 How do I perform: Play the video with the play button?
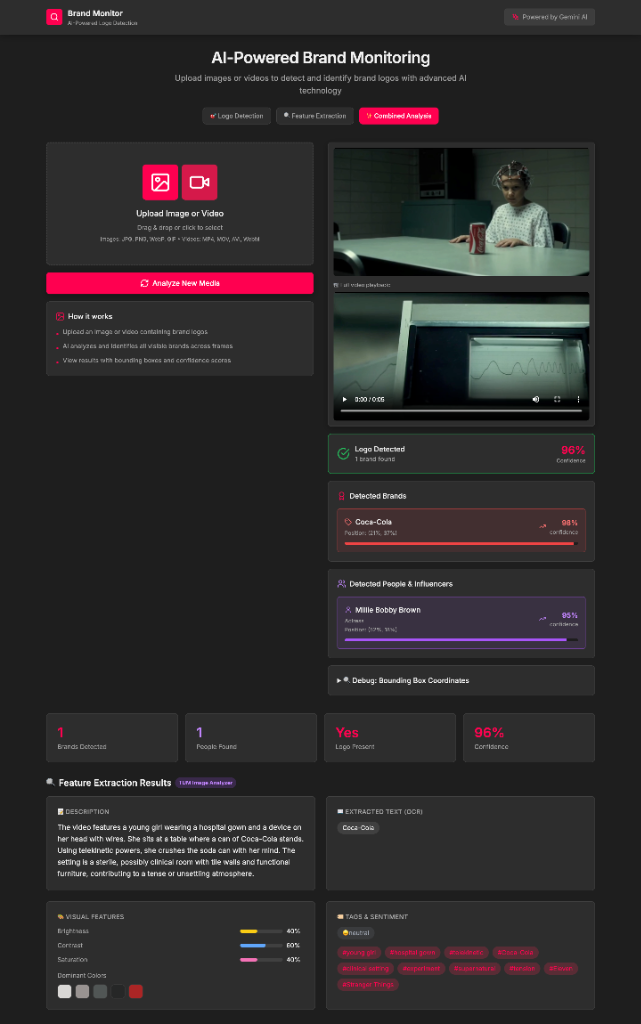point(345,399)
